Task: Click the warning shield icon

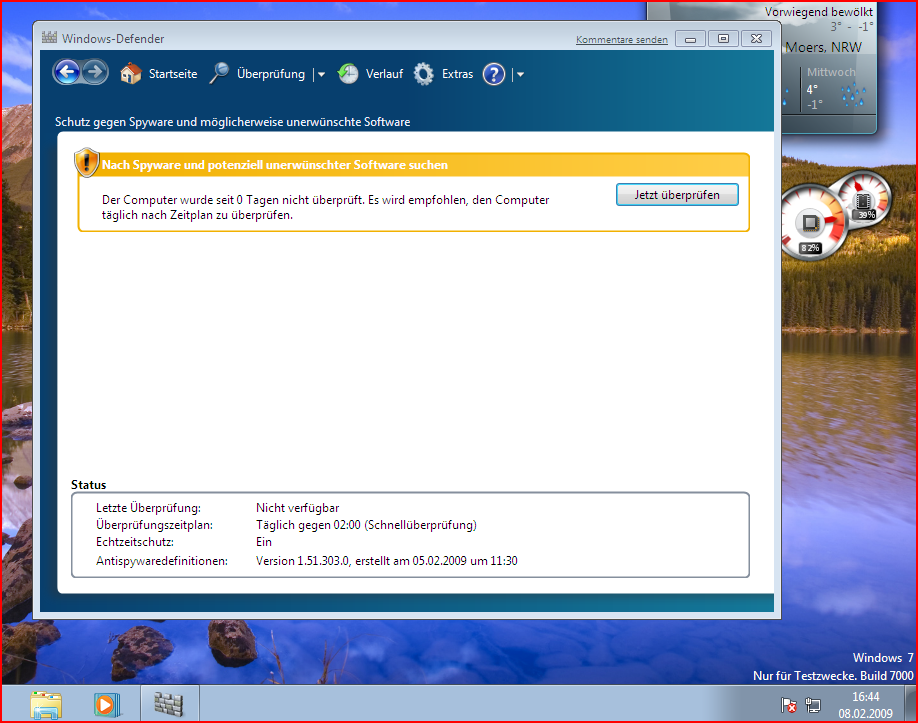Action: tap(87, 162)
